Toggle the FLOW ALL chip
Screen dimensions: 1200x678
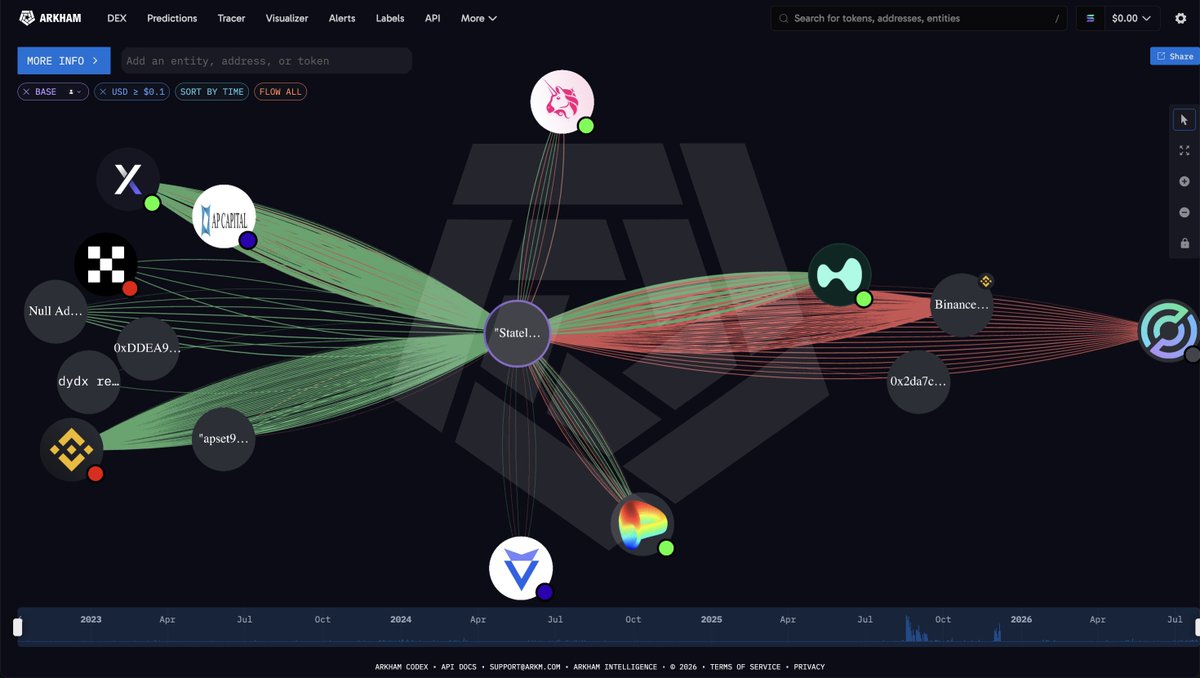280,92
